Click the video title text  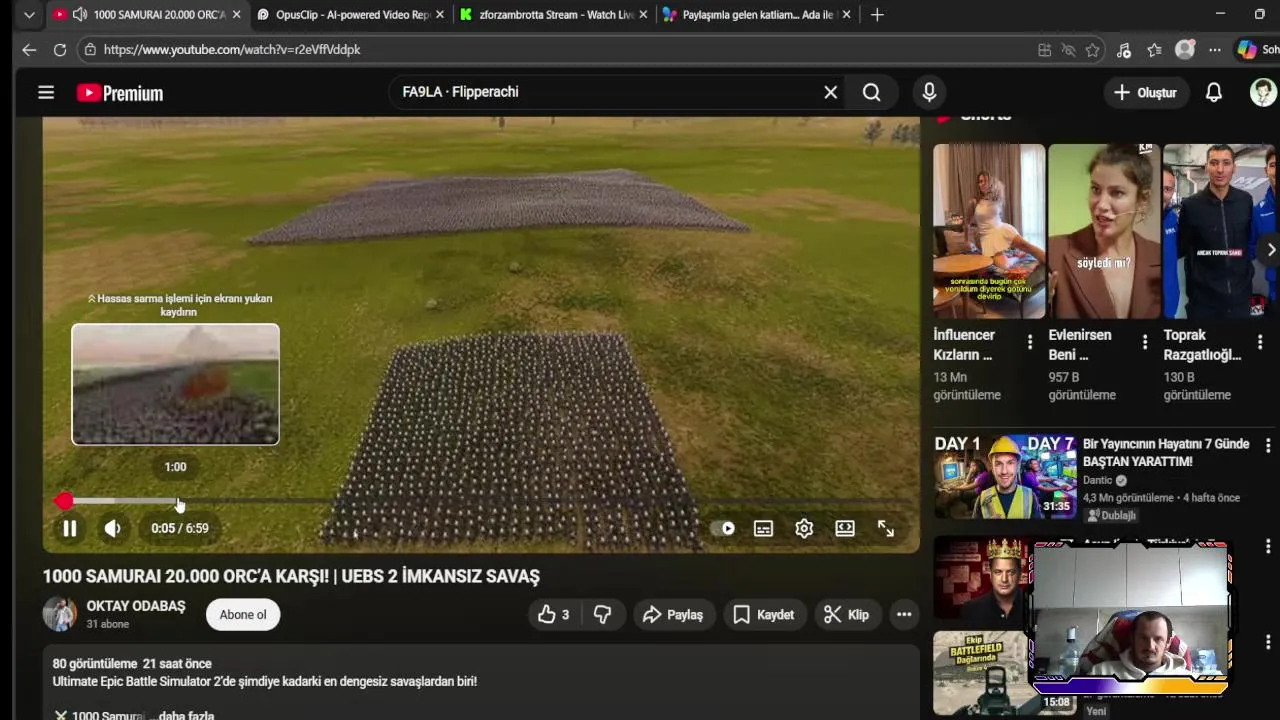click(291, 576)
